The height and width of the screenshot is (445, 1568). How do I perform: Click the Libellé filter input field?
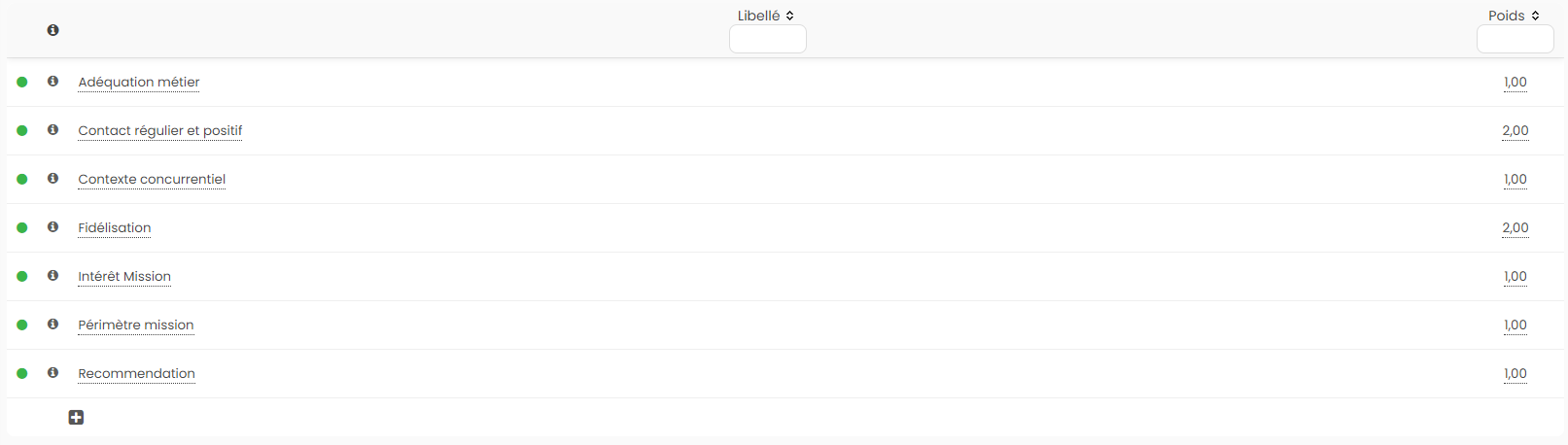[767, 40]
